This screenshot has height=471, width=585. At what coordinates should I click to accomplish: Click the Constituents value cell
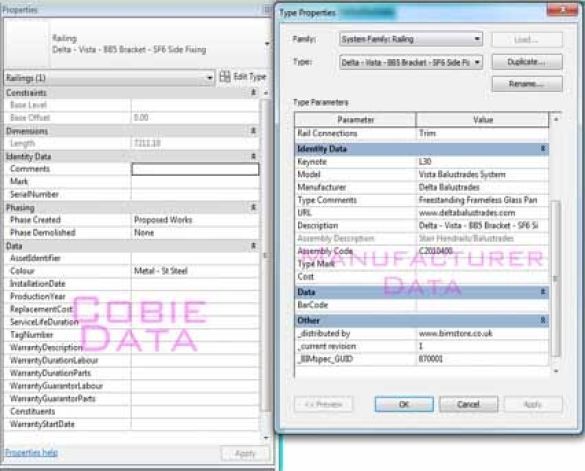click(x=195, y=411)
